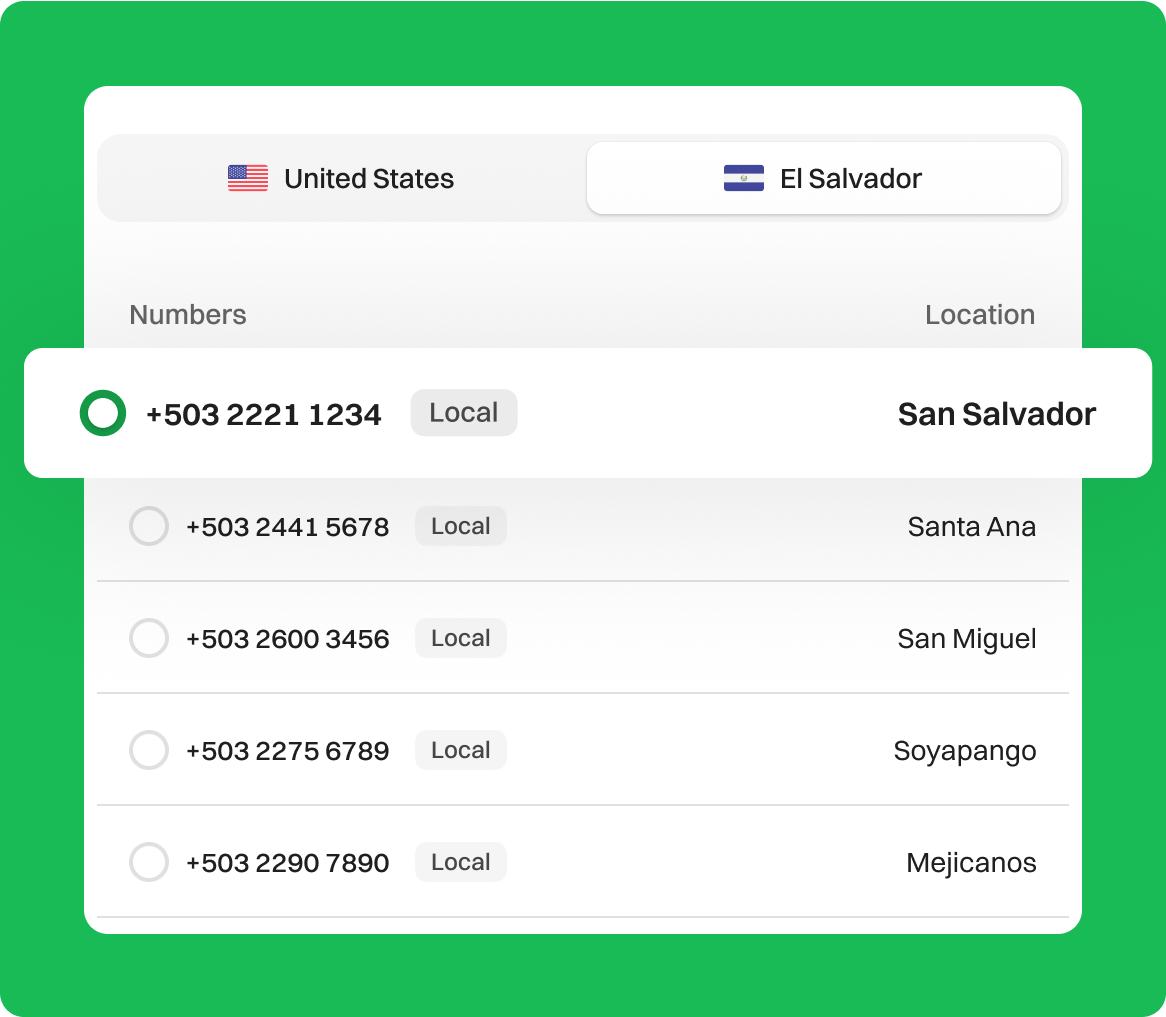Click the Local badge in Santa Ana row
The image size is (1166, 1017).
tap(460, 526)
